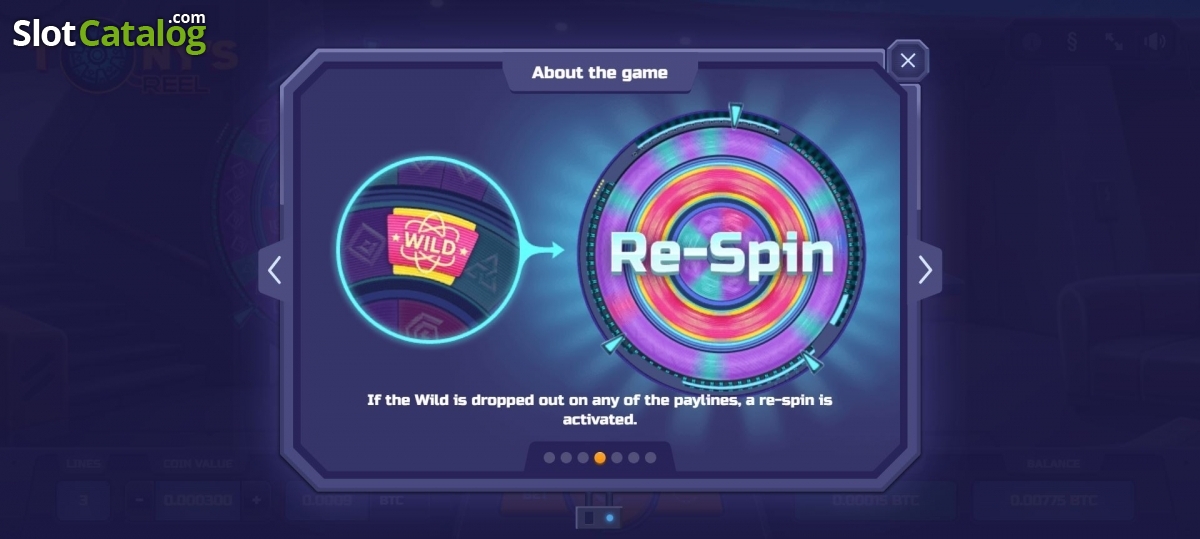This screenshot has height=539, width=1200.
Task: Close the About the game dialog
Action: point(907,61)
